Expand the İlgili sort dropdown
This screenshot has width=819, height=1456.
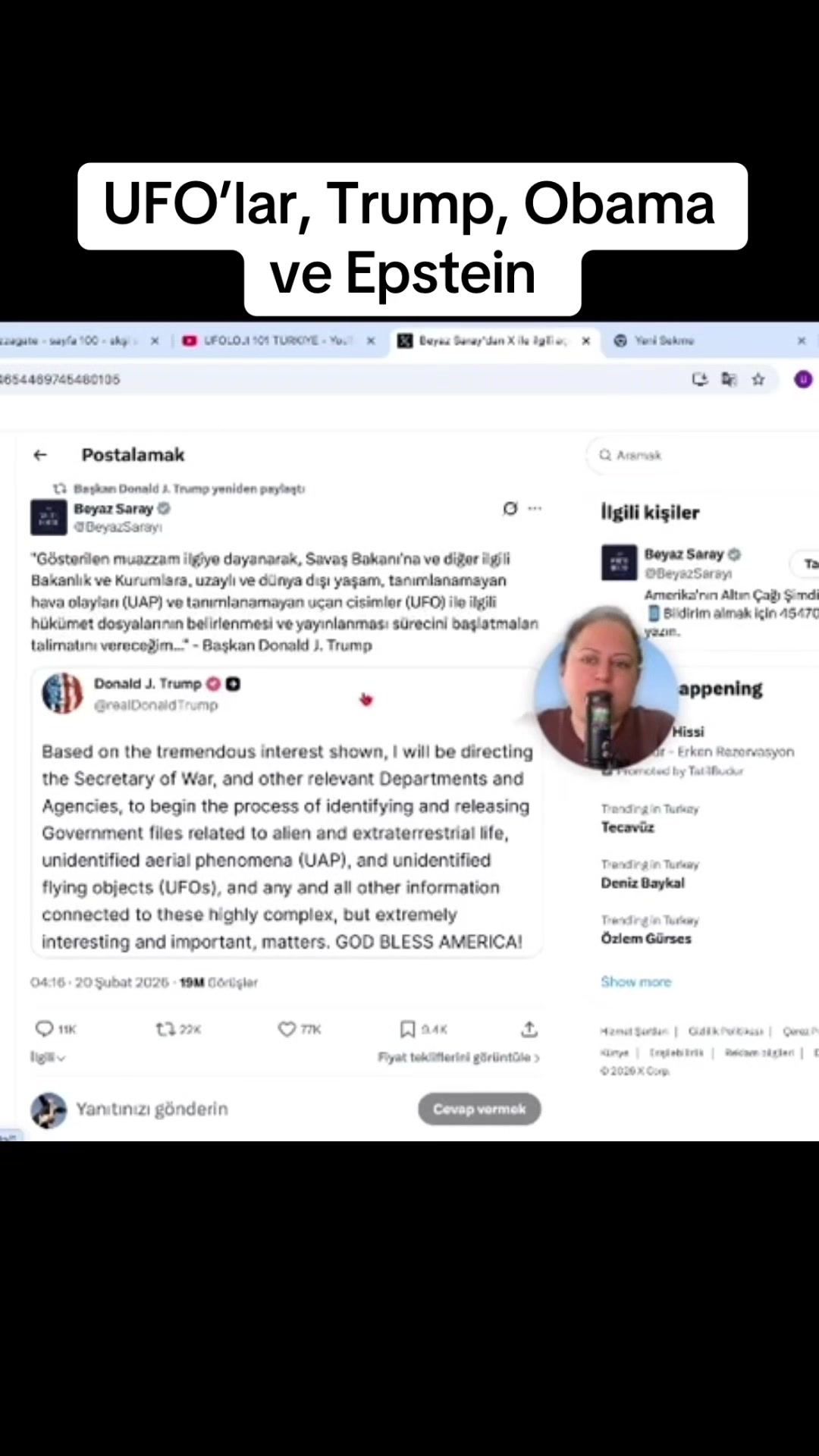48,1057
